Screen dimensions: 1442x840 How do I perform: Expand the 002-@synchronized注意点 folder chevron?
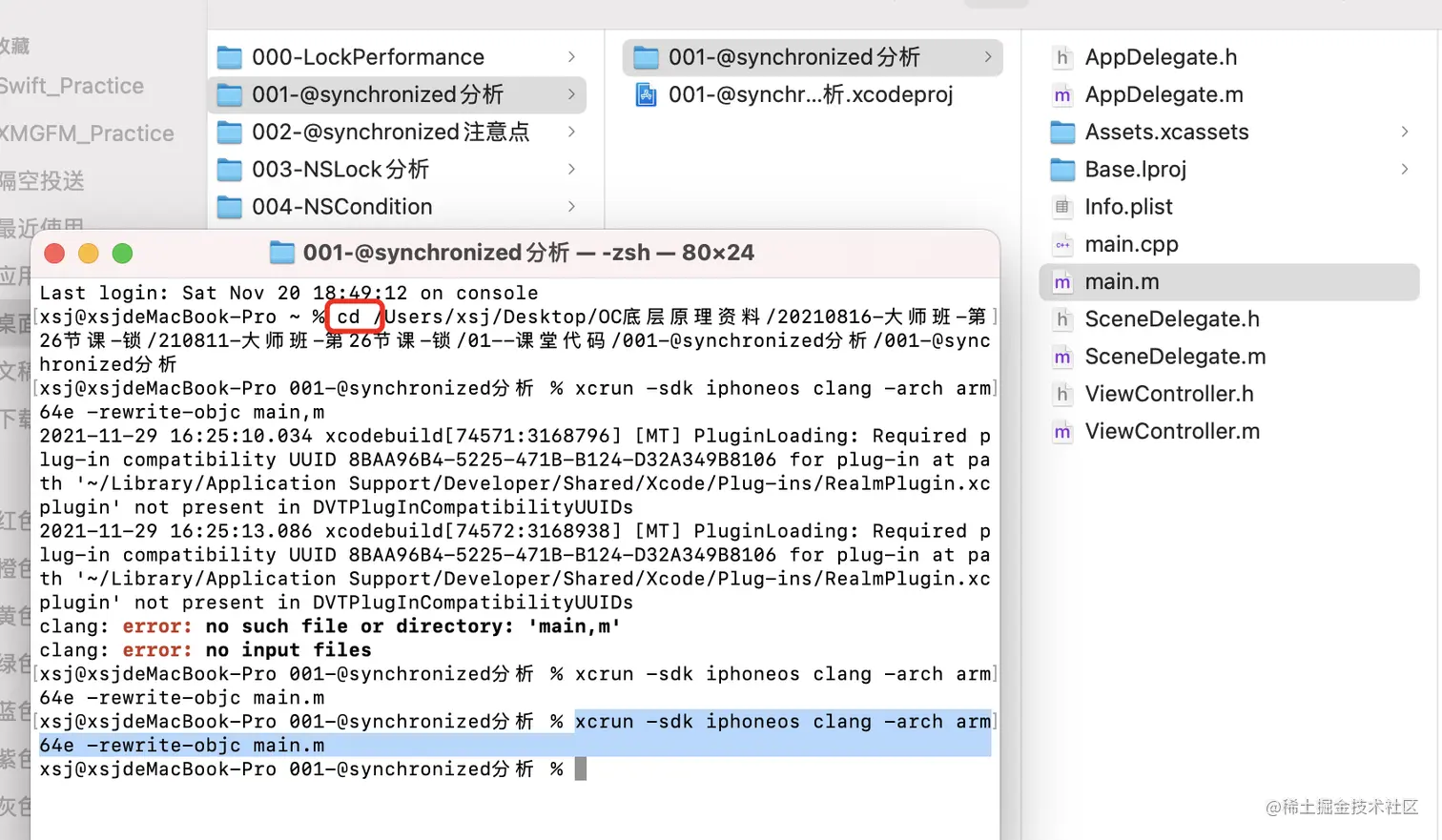[x=571, y=132]
